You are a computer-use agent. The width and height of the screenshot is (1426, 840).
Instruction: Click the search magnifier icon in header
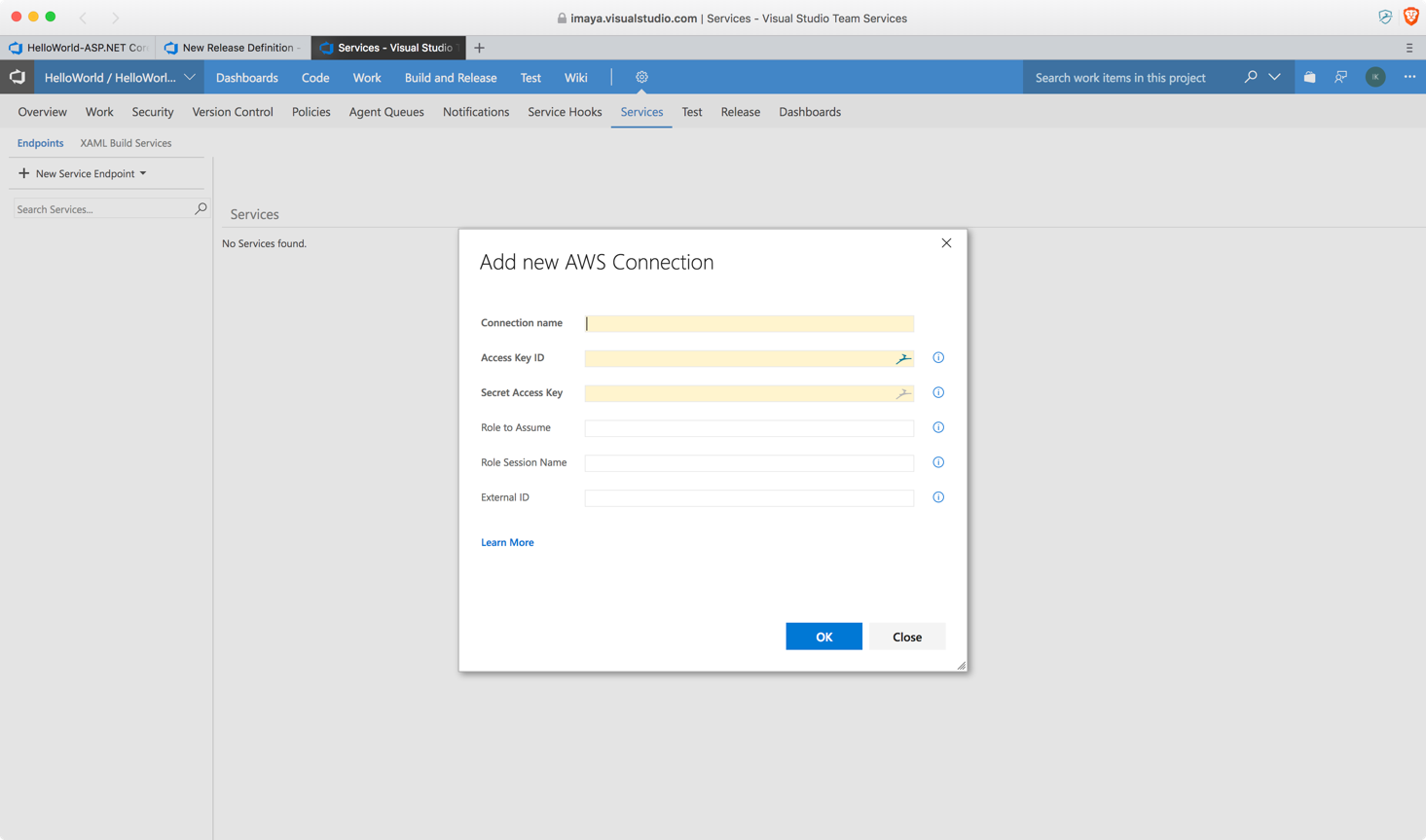[x=1251, y=77]
